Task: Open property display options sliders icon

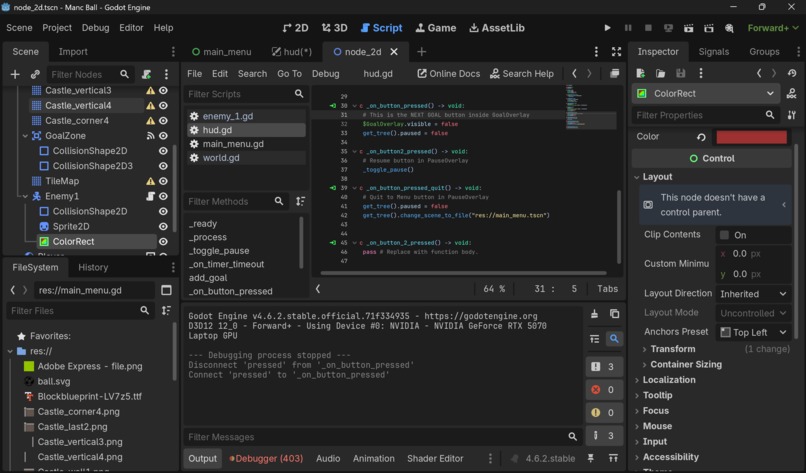Action: coord(792,115)
